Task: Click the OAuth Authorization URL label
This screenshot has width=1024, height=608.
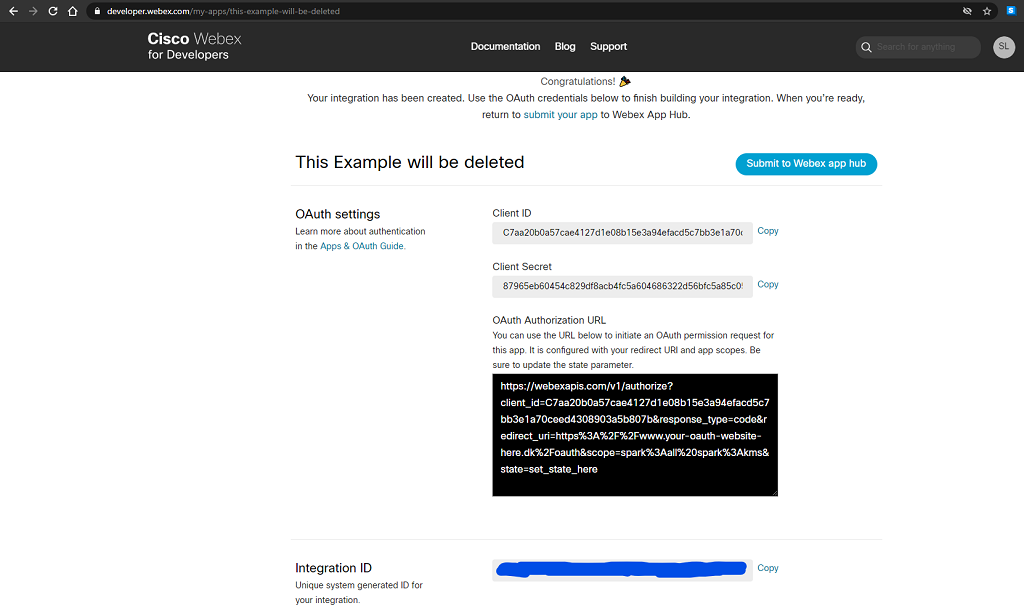Action: tap(549, 320)
